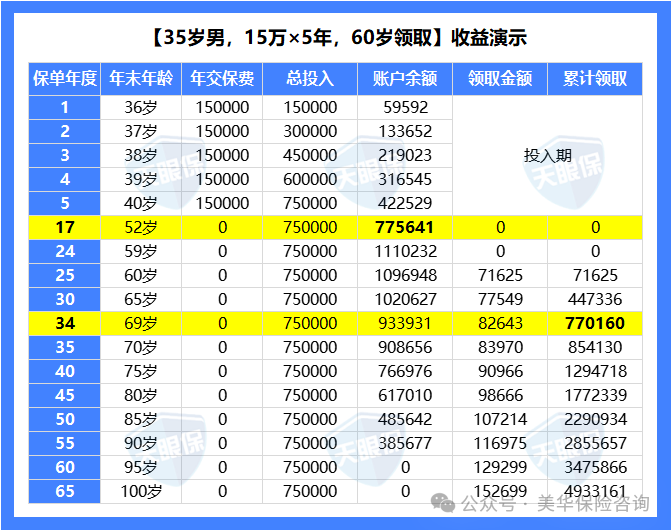Select the 59592 first-year balance cell

pyautogui.click(x=405, y=108)
